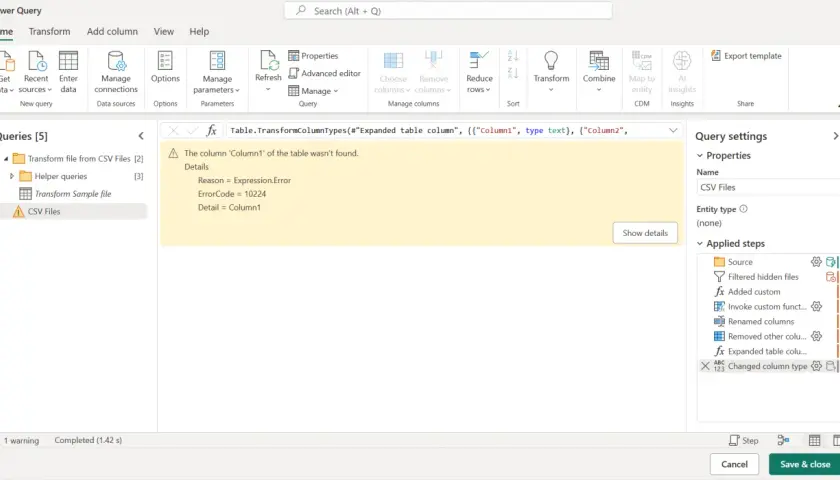Confirm formula with checkmark icon
Screen dimensions: 840x480
192,130
